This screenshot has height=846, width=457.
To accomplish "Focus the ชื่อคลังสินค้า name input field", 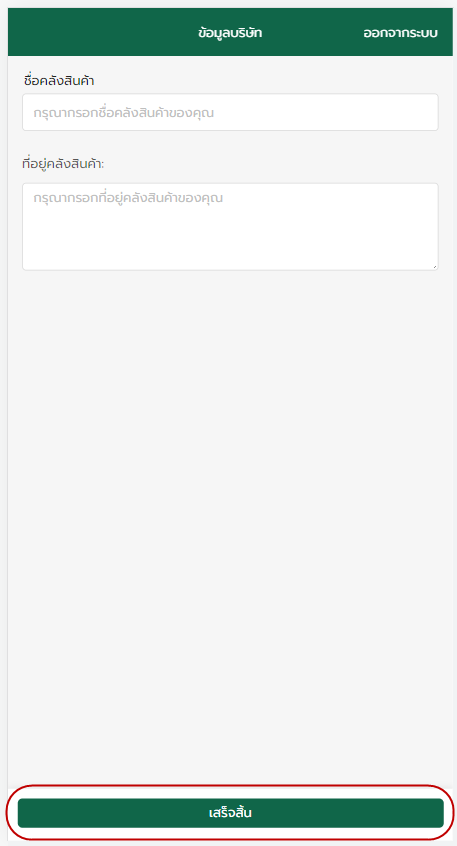I will tap(230, 112).
